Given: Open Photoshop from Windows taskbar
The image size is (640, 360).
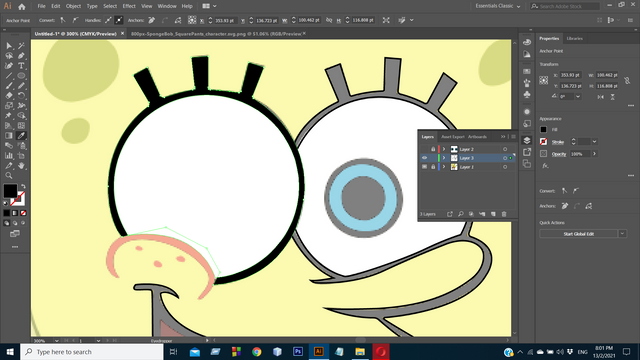Looking at the screenshot, I should click(298, 351).
